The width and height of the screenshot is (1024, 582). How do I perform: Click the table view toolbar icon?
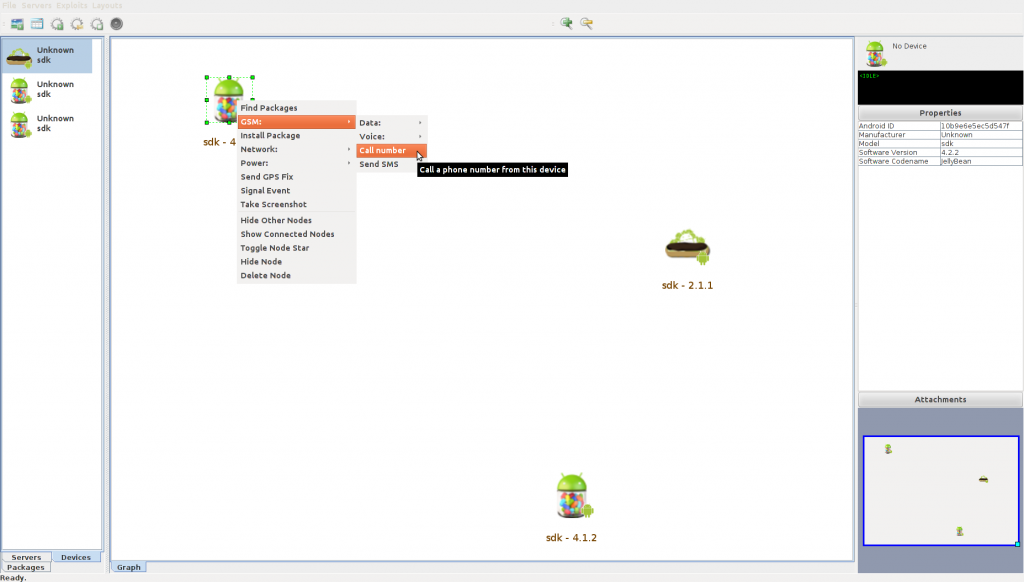tap(36, 23)
